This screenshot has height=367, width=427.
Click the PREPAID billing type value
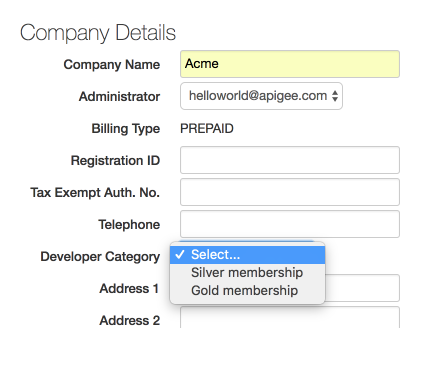(207, 129)
